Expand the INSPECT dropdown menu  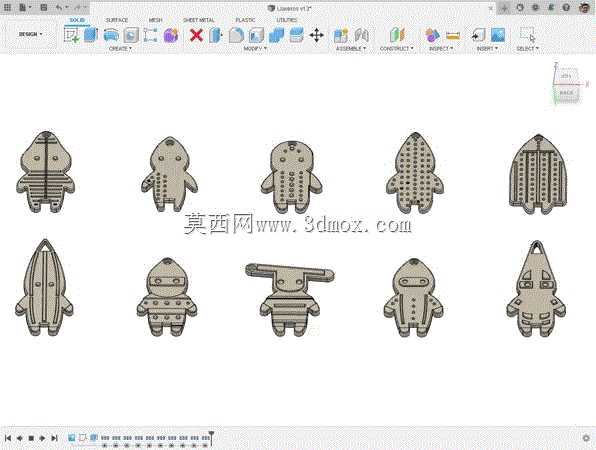coord(441,49)
